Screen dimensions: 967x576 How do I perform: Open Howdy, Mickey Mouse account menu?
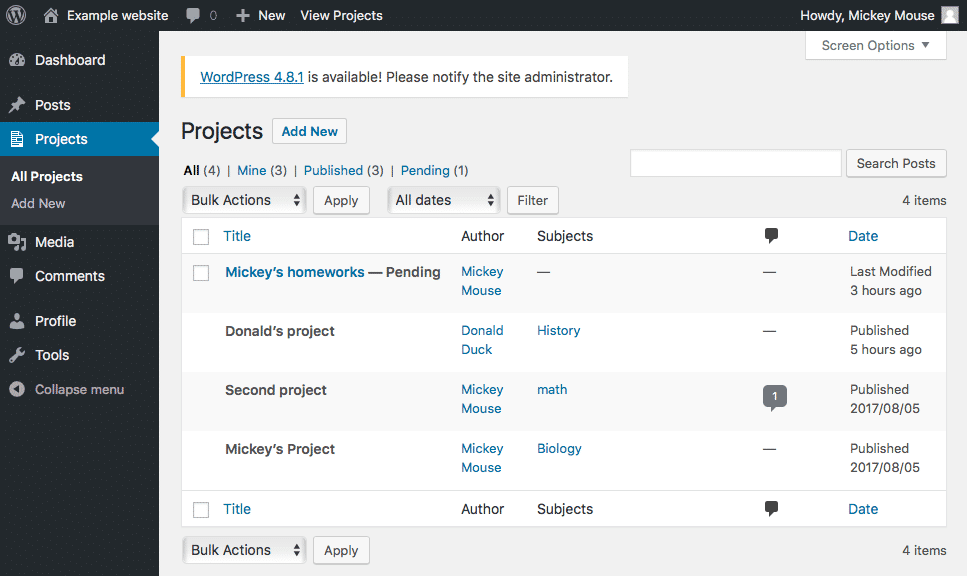point(867,15)
